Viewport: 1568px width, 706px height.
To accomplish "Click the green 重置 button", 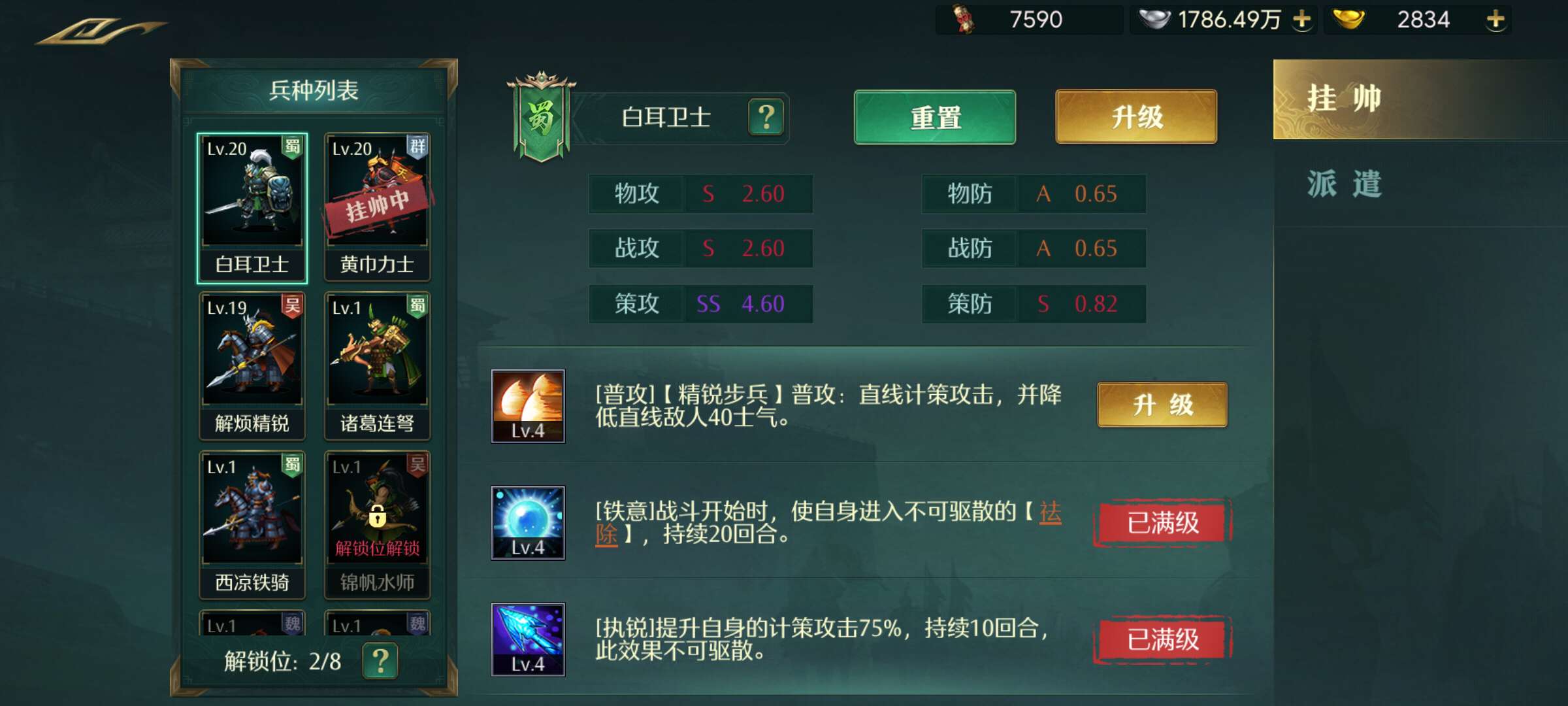I will tap(935, 118).
